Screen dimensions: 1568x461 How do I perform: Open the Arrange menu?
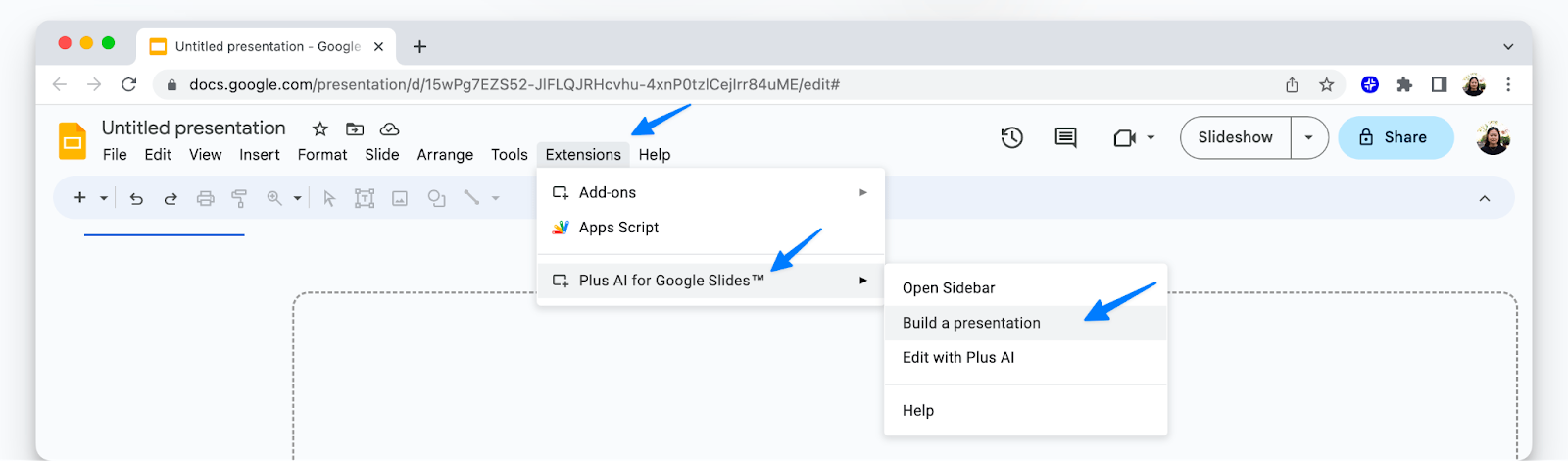(445, 155)
